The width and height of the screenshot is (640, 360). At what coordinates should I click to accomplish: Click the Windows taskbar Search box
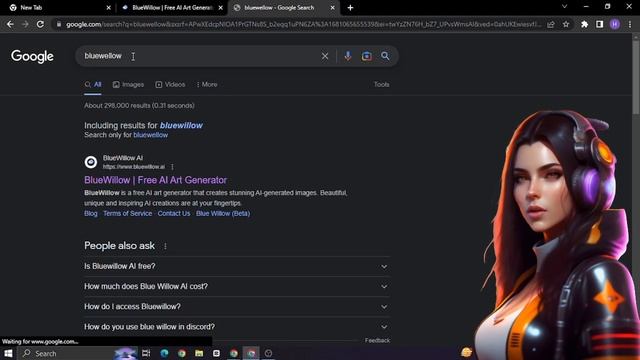click(x=78, y=353)
